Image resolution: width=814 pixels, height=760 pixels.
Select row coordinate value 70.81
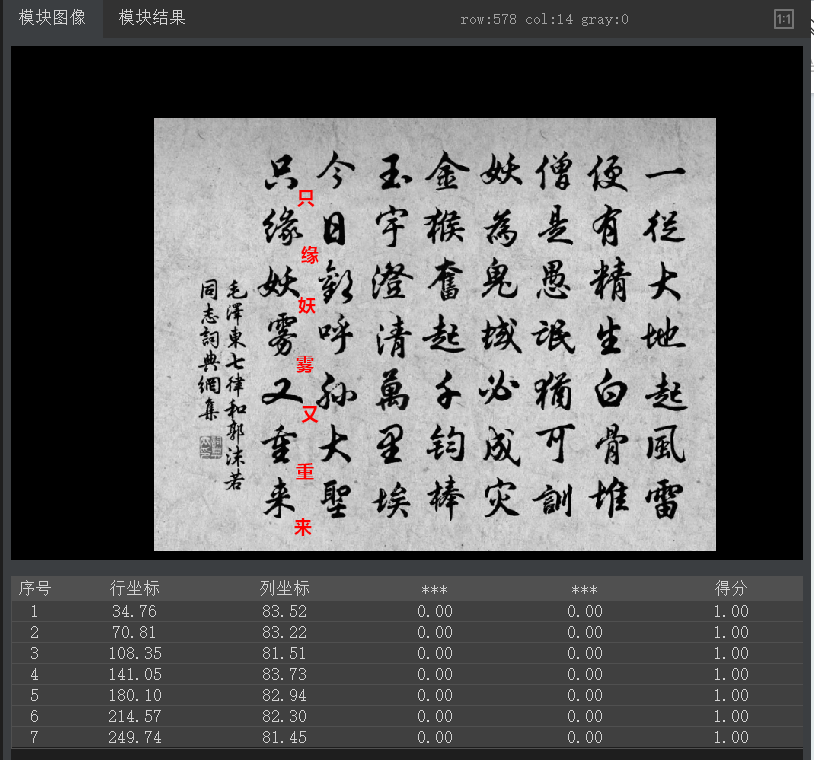coord(134,632)
